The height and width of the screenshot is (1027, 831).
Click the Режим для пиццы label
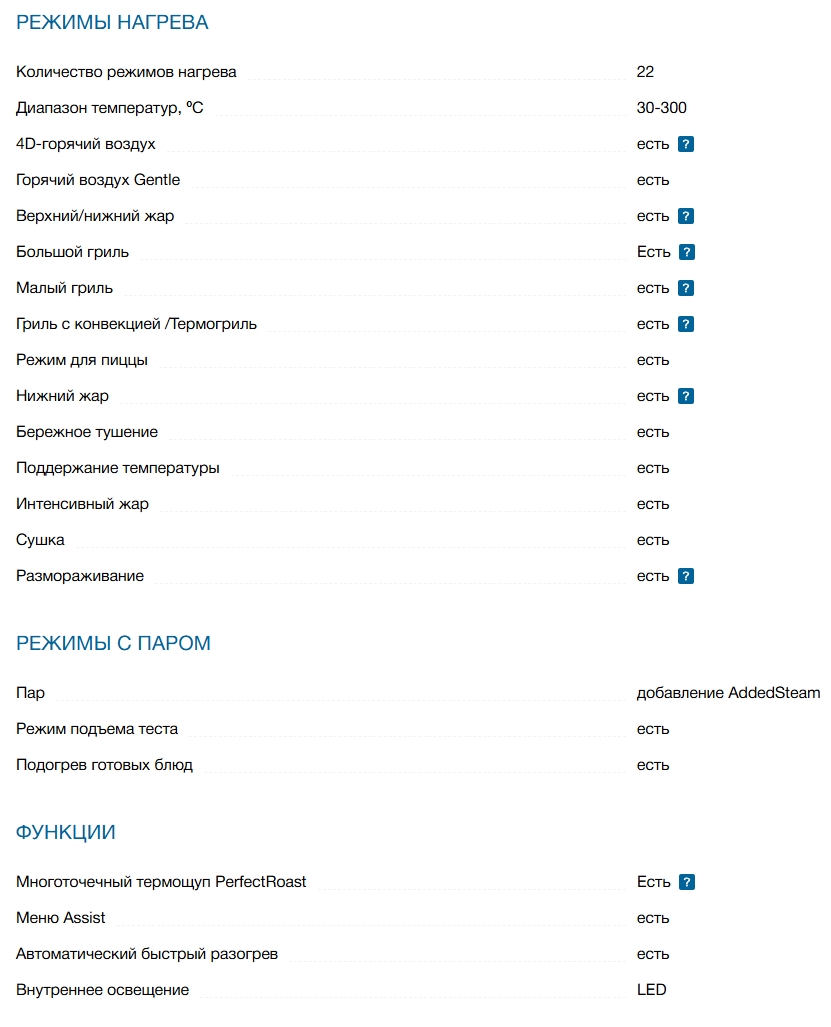[82, 360]
